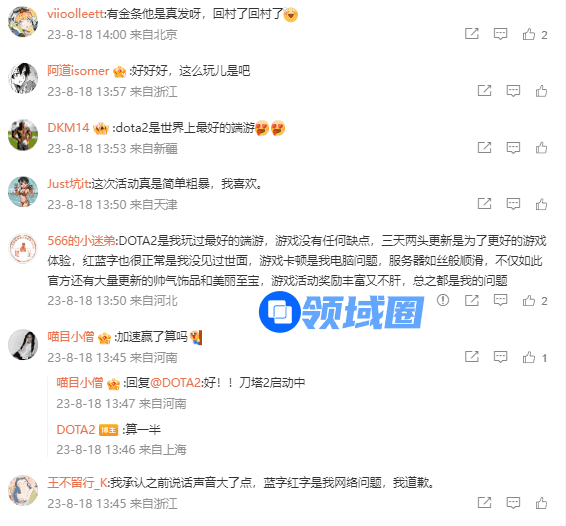Open reply box on 喵目小僧's comment
Screen dimensions: 566x526
(x=500, y=357)
